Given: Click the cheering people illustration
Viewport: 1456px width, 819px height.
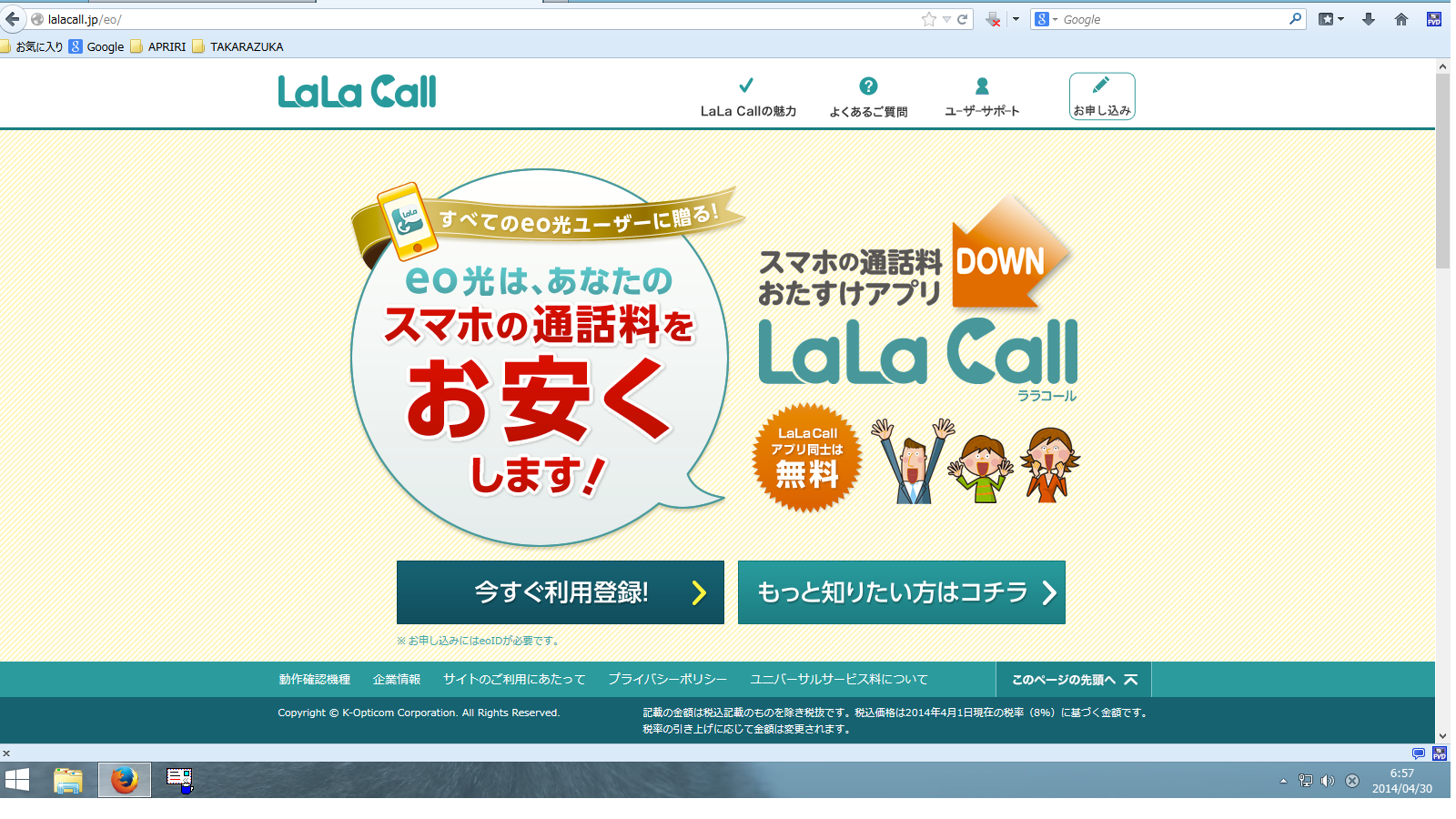Looking at the screenshot, I should 976,461.
